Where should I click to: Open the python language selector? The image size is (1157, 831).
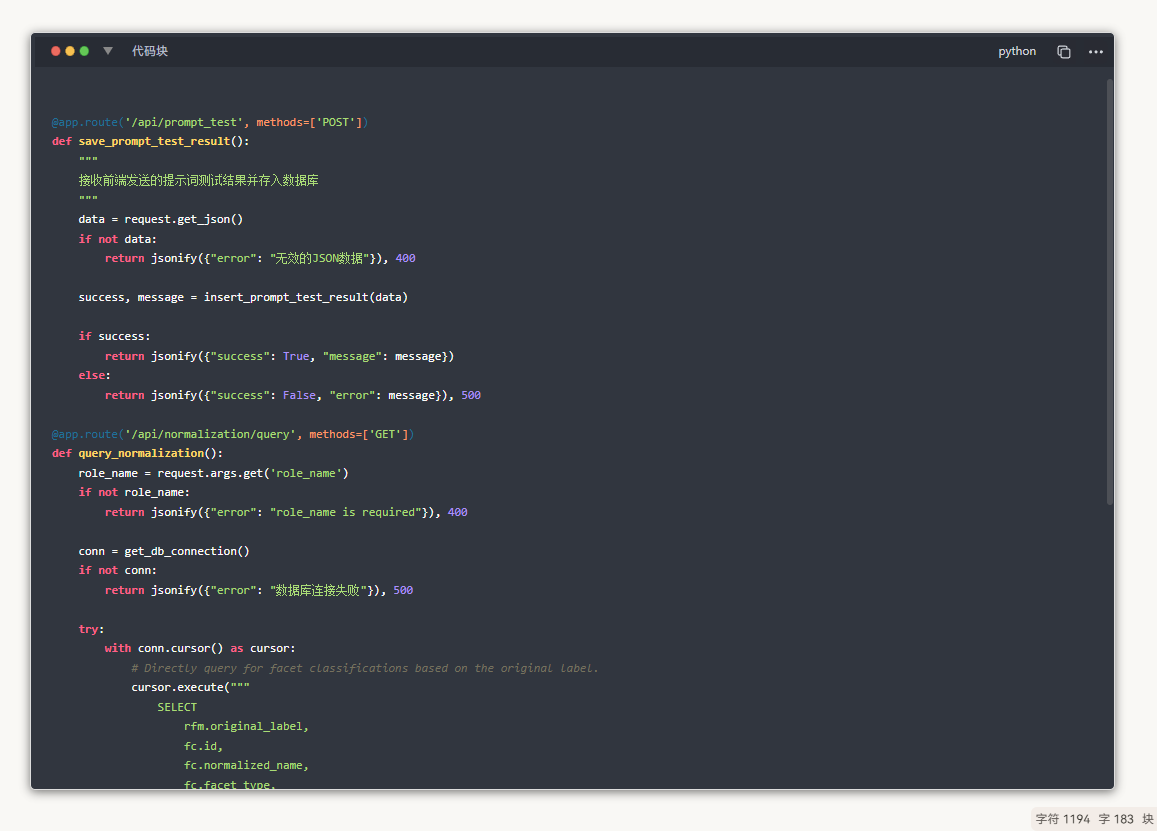pos(1017,52)
